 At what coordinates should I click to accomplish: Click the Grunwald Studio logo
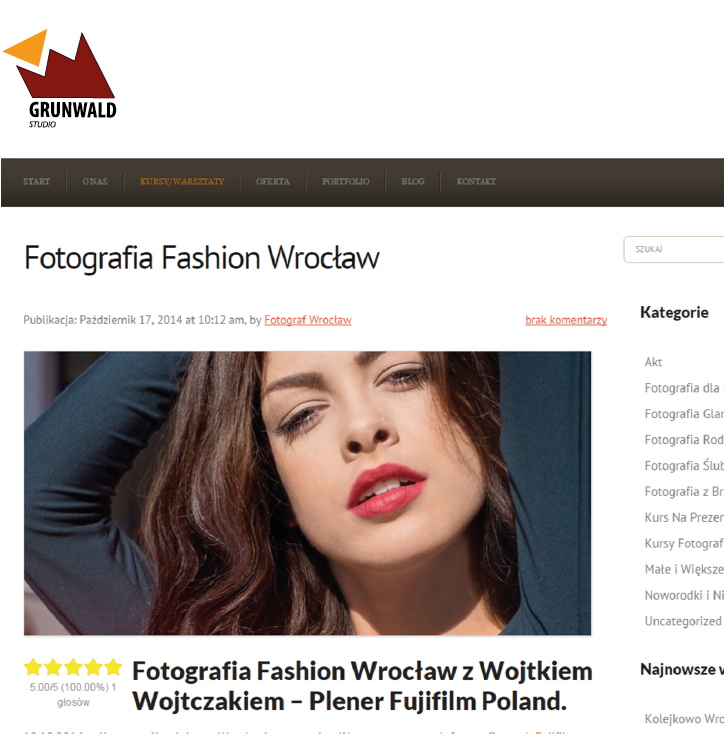coord(59,79)
